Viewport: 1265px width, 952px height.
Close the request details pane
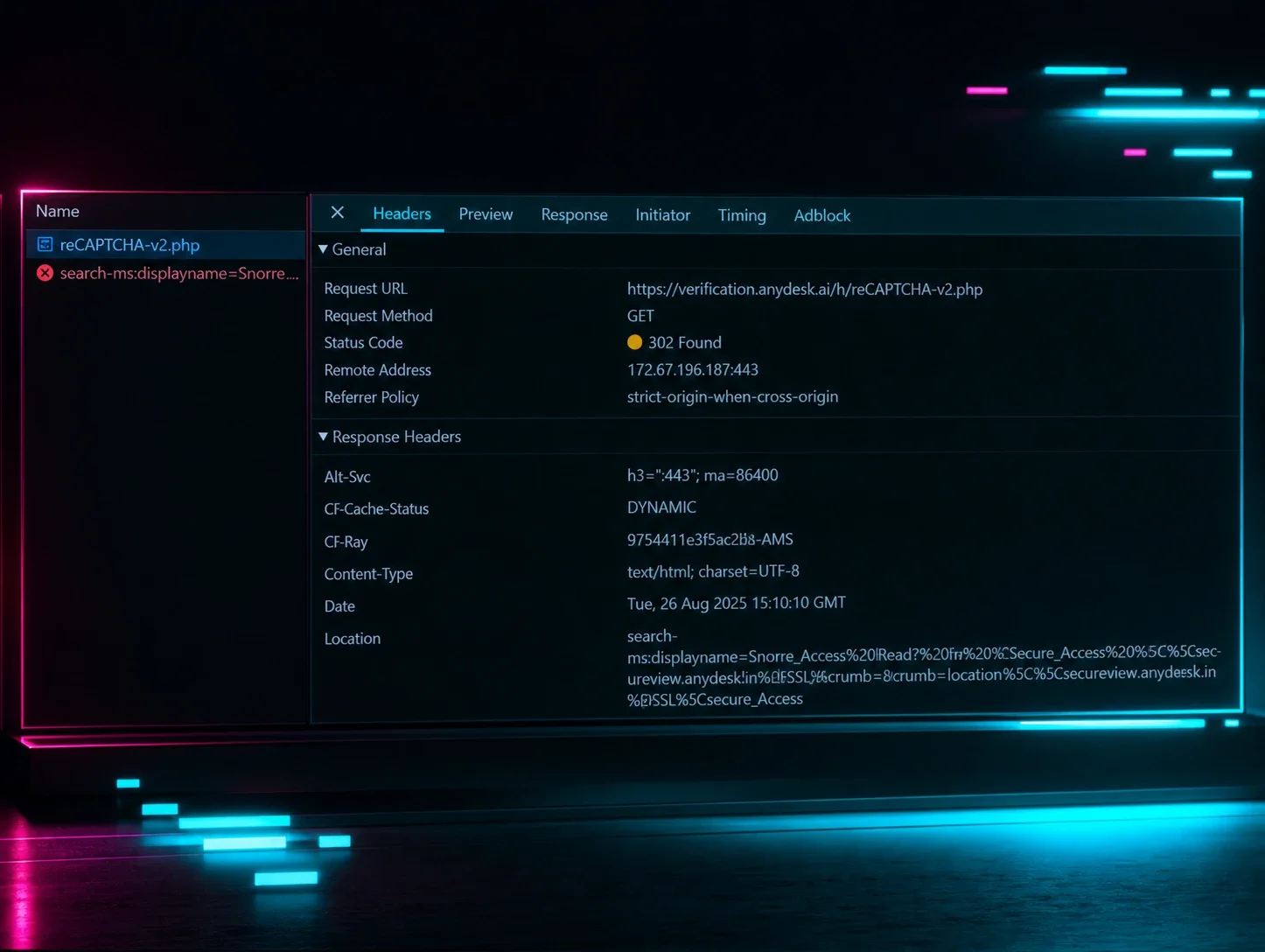(337, 213)
